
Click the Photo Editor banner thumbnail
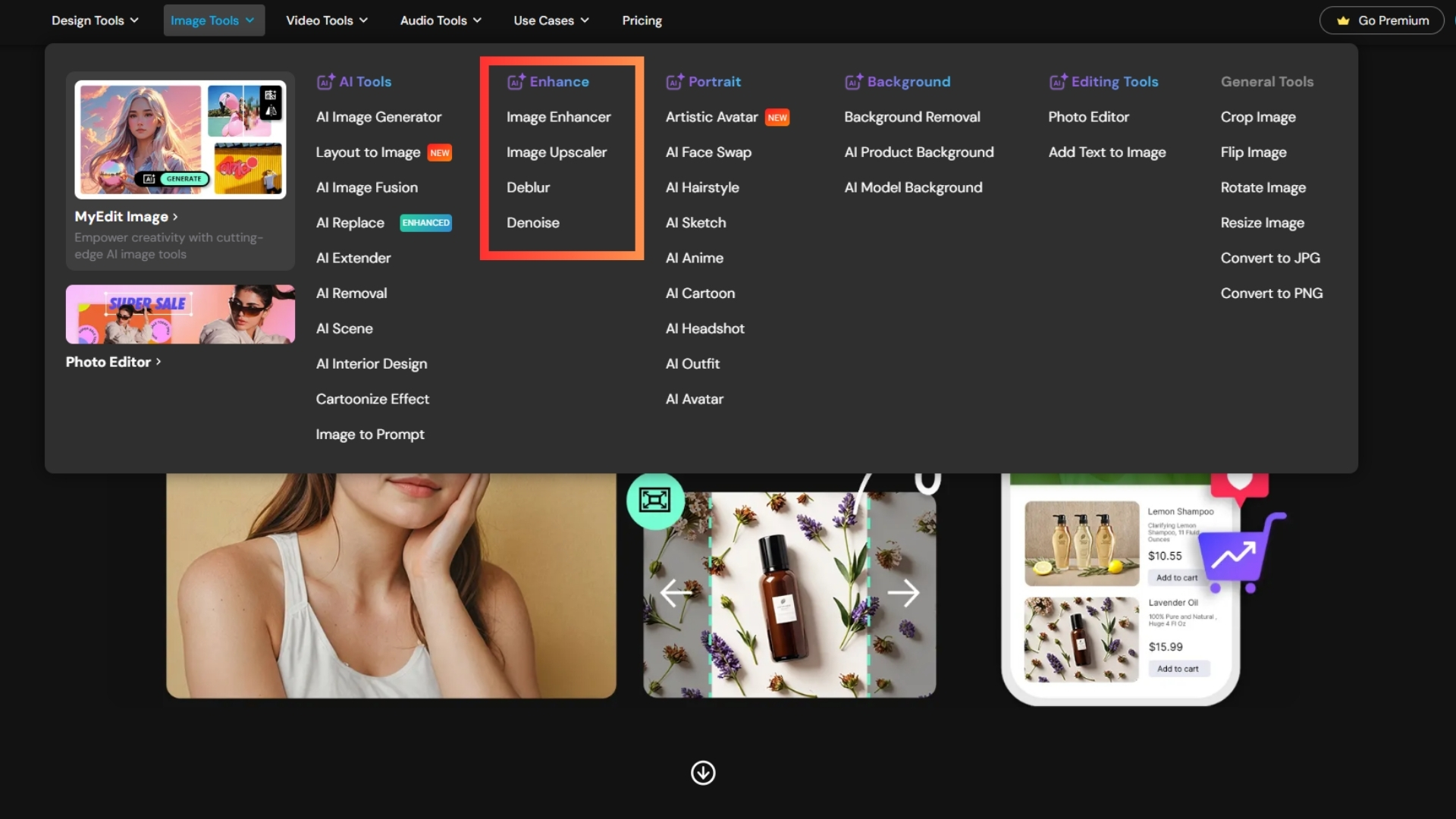tap(180, 314)
